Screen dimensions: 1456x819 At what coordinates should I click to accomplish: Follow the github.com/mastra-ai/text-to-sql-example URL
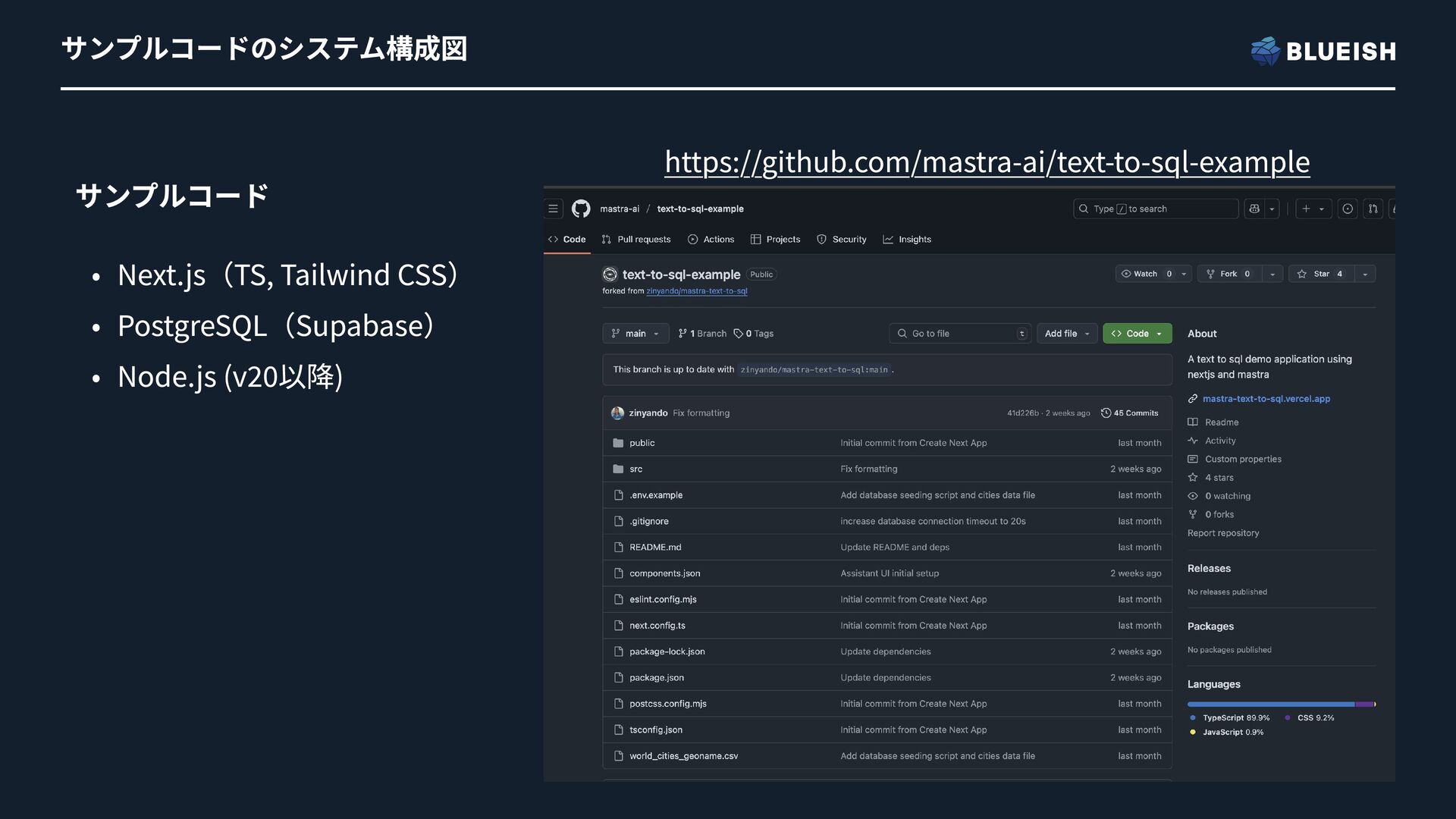(x=987, y=162)
